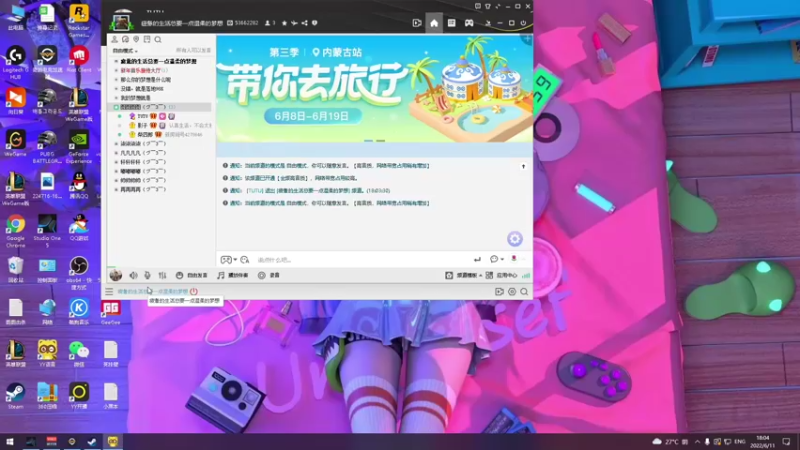Click the flower gift icon
The height and width of the screenshot is (450, 800).
[x=514, y=259]
